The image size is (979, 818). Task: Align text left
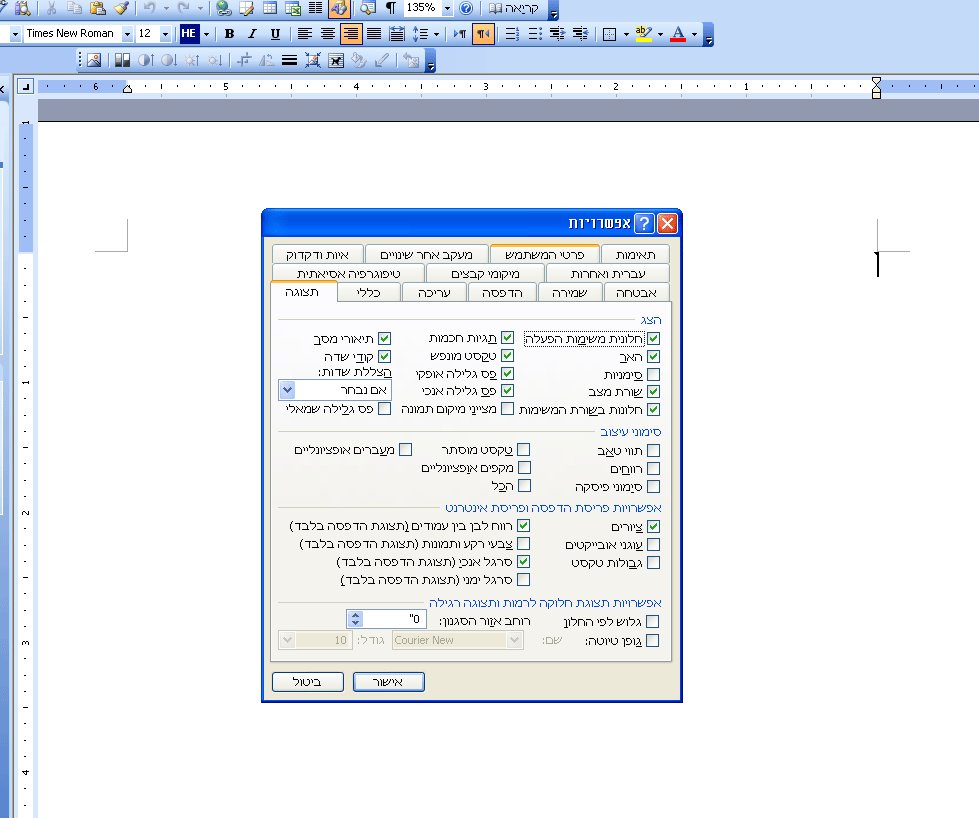pyautogui.click(x=305, y=34)
